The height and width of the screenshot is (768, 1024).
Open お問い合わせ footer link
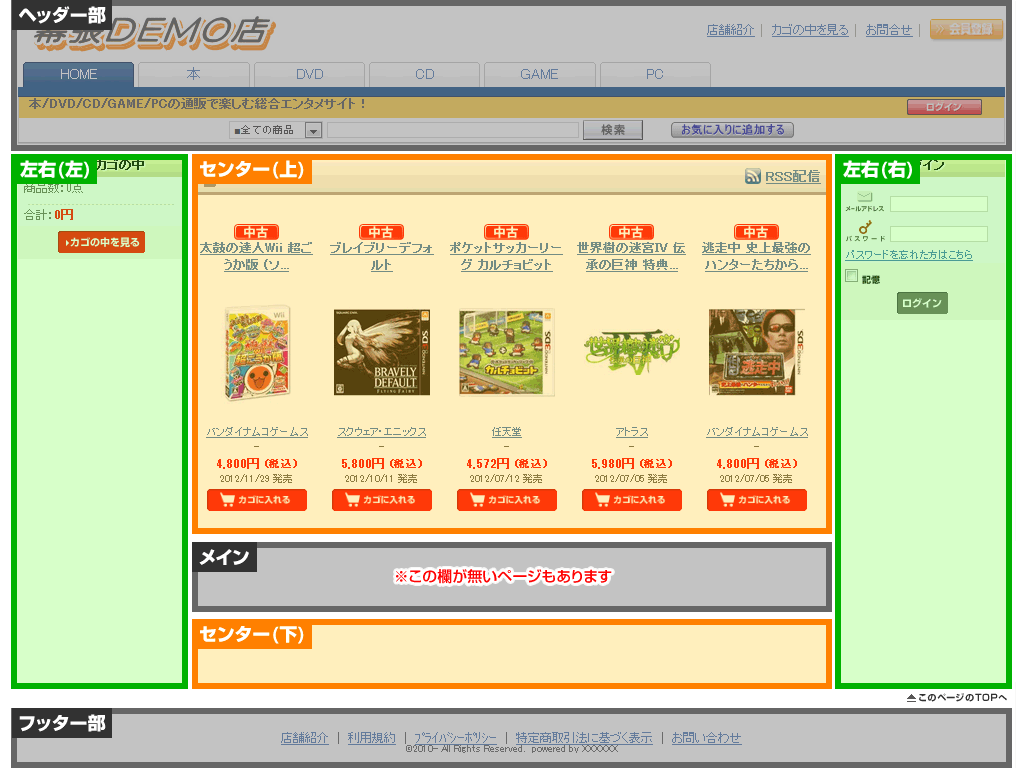pos(706,738)
